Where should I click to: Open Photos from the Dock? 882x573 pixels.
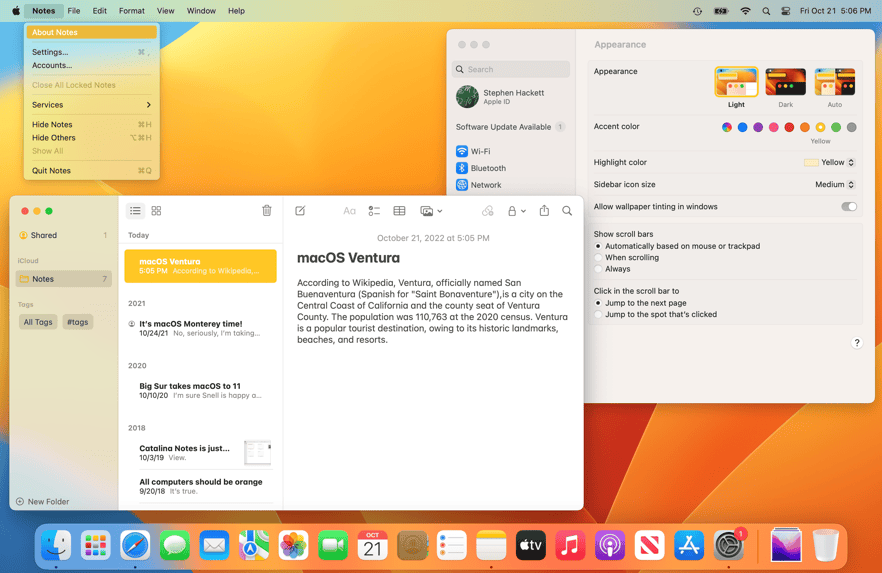[x=293, y=545]
